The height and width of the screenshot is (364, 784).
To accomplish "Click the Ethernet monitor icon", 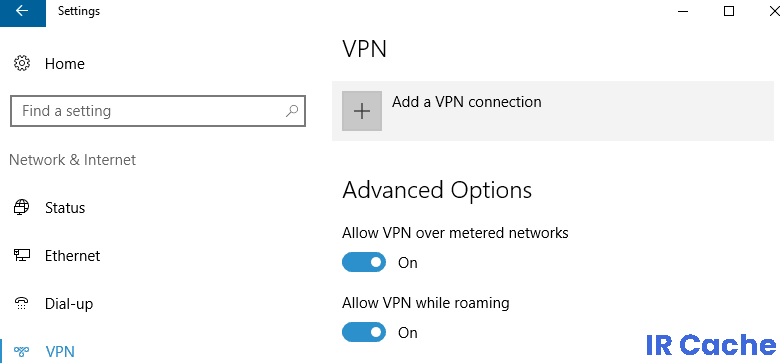I will pyautogui.click(x=22, y=256).
